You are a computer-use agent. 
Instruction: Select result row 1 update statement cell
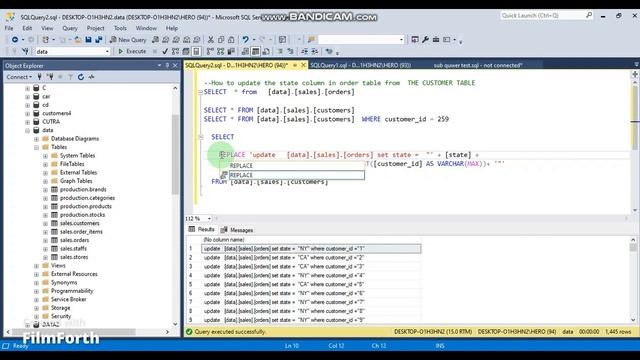tap(311, 249)
